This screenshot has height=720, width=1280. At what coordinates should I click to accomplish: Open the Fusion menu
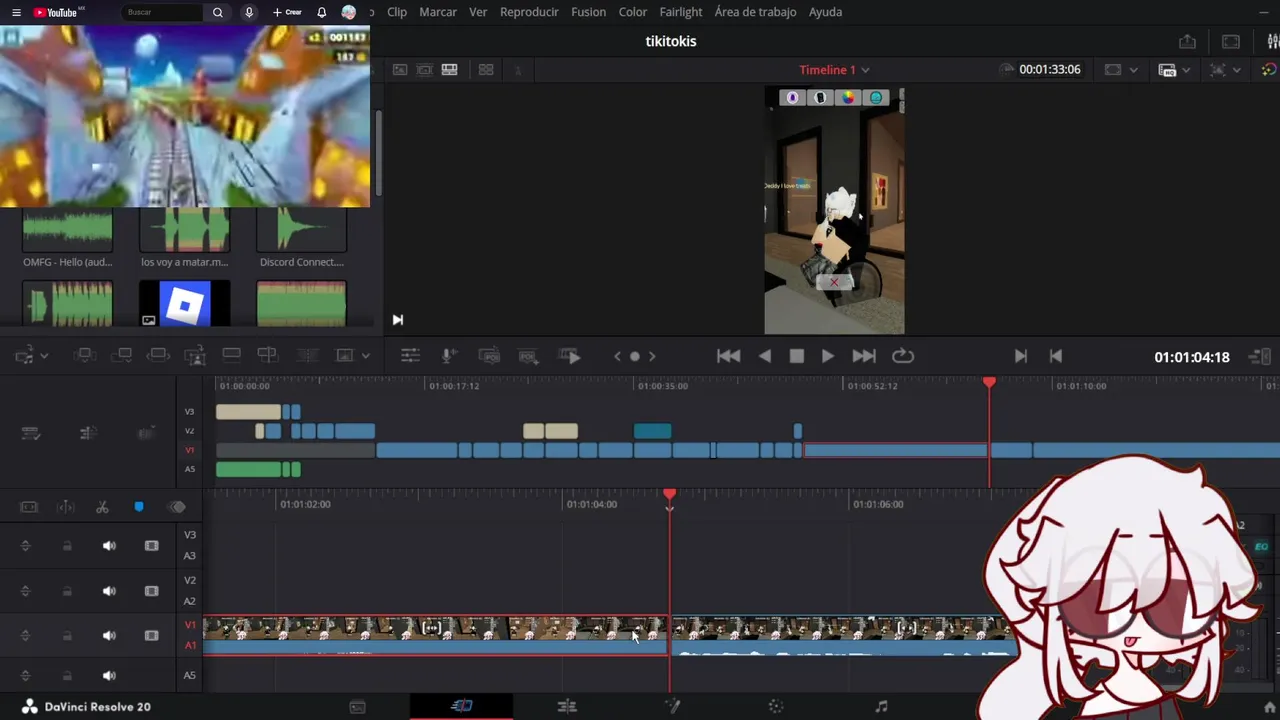(x=588, y=12)
